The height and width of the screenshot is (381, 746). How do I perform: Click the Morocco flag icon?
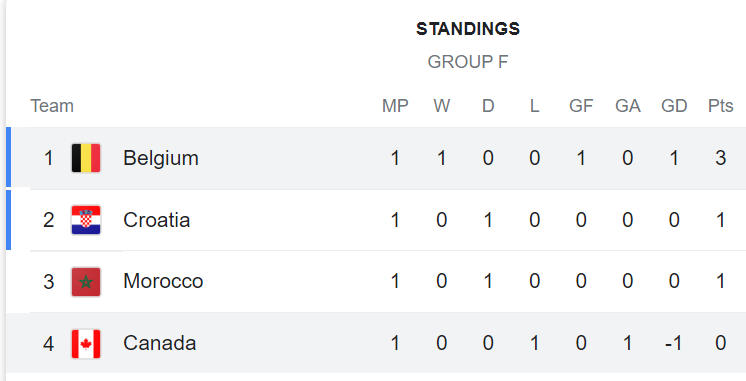tap(86, 282)
